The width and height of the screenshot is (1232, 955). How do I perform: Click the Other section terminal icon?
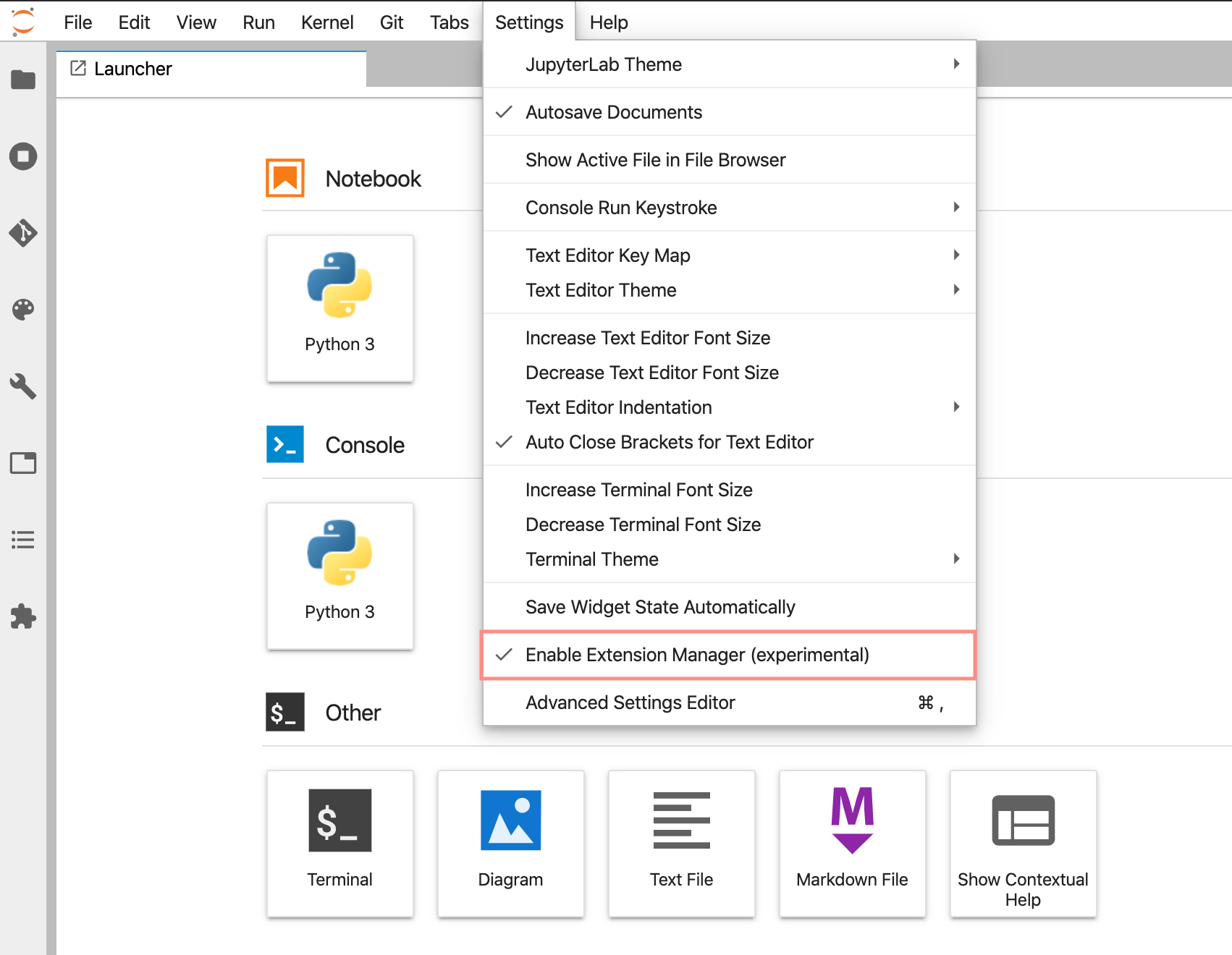(285, 712)
